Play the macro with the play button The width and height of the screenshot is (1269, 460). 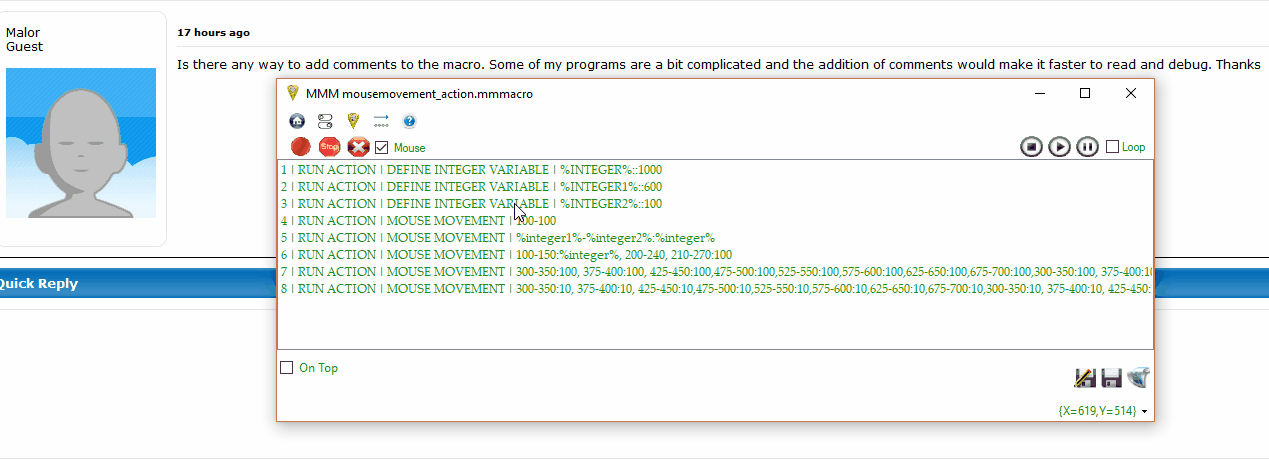[x=1059, y=147]
